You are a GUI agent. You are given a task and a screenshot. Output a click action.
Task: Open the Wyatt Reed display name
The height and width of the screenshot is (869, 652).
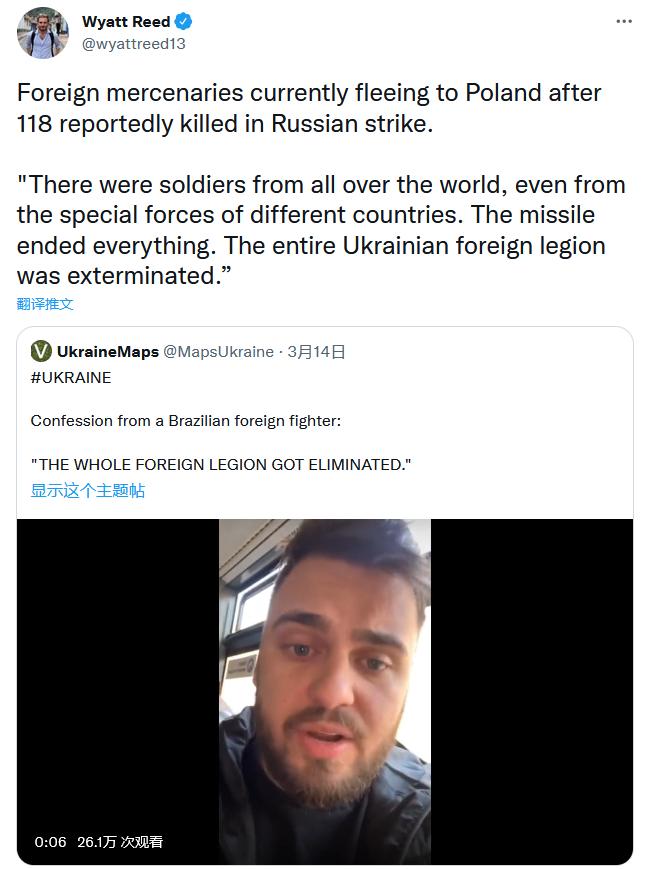pos(126,22)
